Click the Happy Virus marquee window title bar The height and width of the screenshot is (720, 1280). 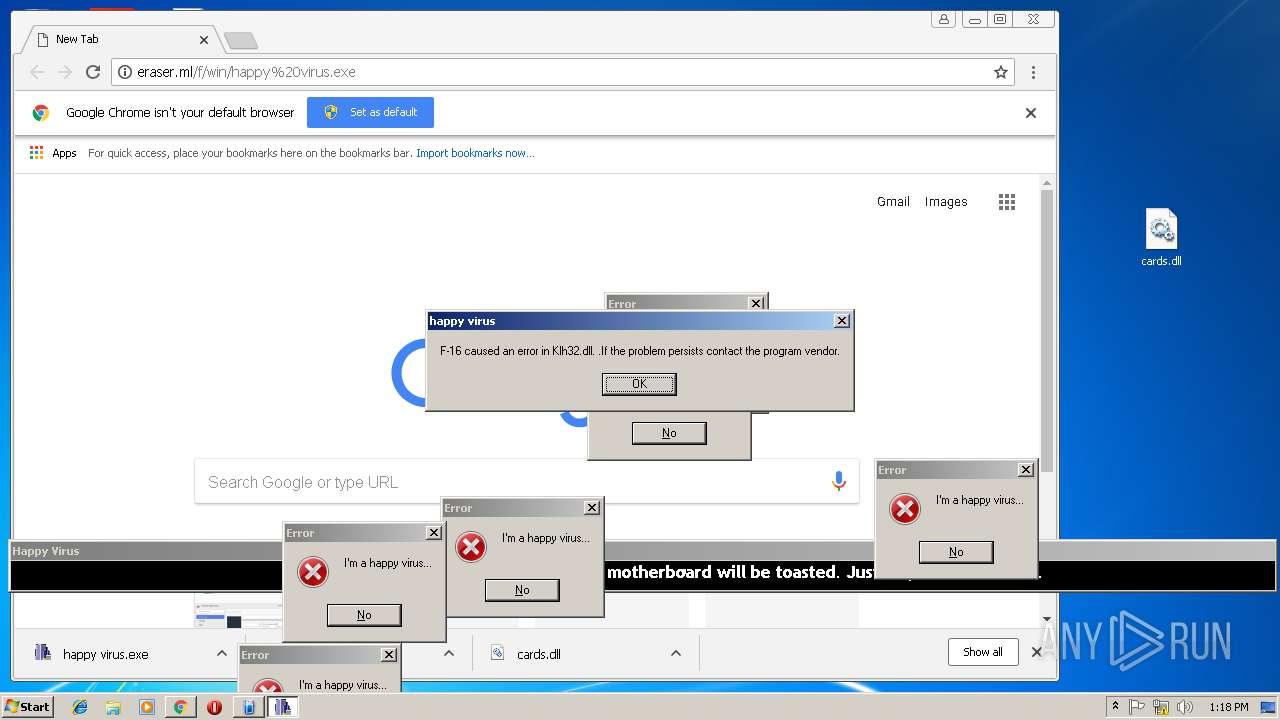coord(642,551)
